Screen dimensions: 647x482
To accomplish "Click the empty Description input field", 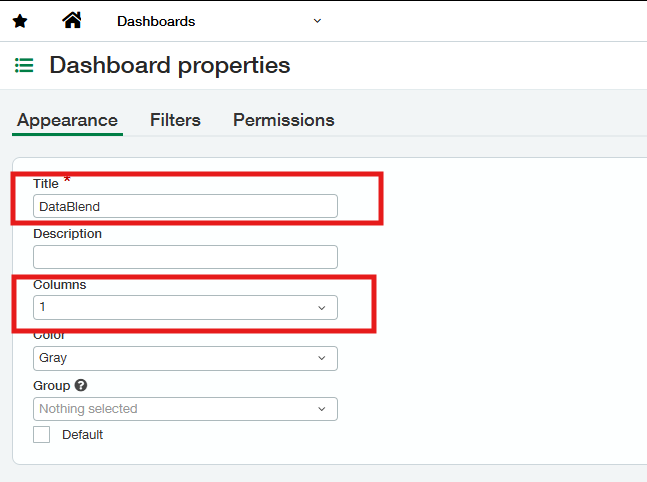I will (185, 257).
